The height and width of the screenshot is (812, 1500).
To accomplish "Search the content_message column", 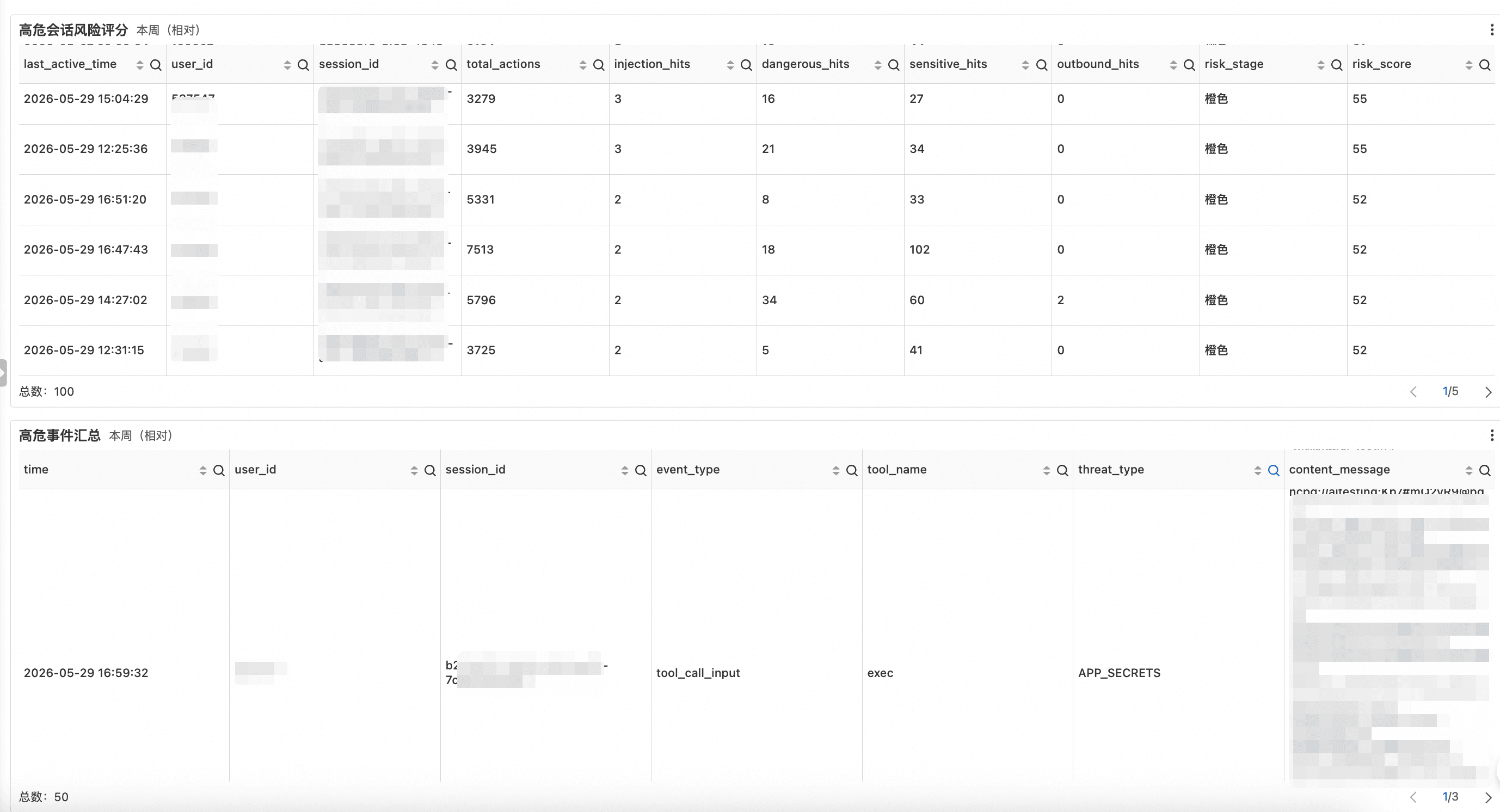I will (1485, 470).
